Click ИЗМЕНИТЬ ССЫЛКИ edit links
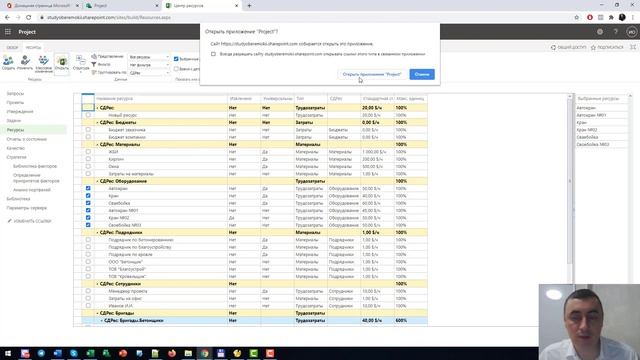Image resolution: width=640 pixels, height=360 pixels. 30,221
